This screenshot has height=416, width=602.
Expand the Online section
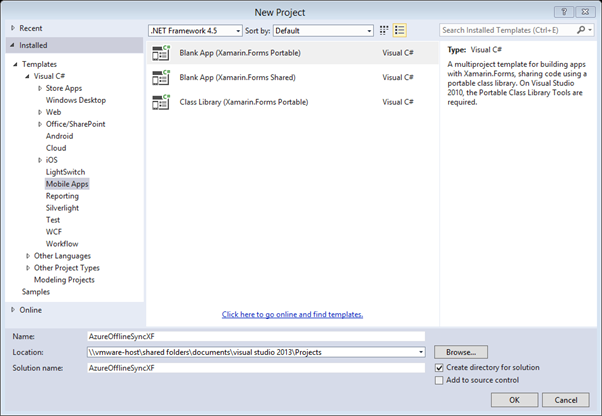(13, 310)
